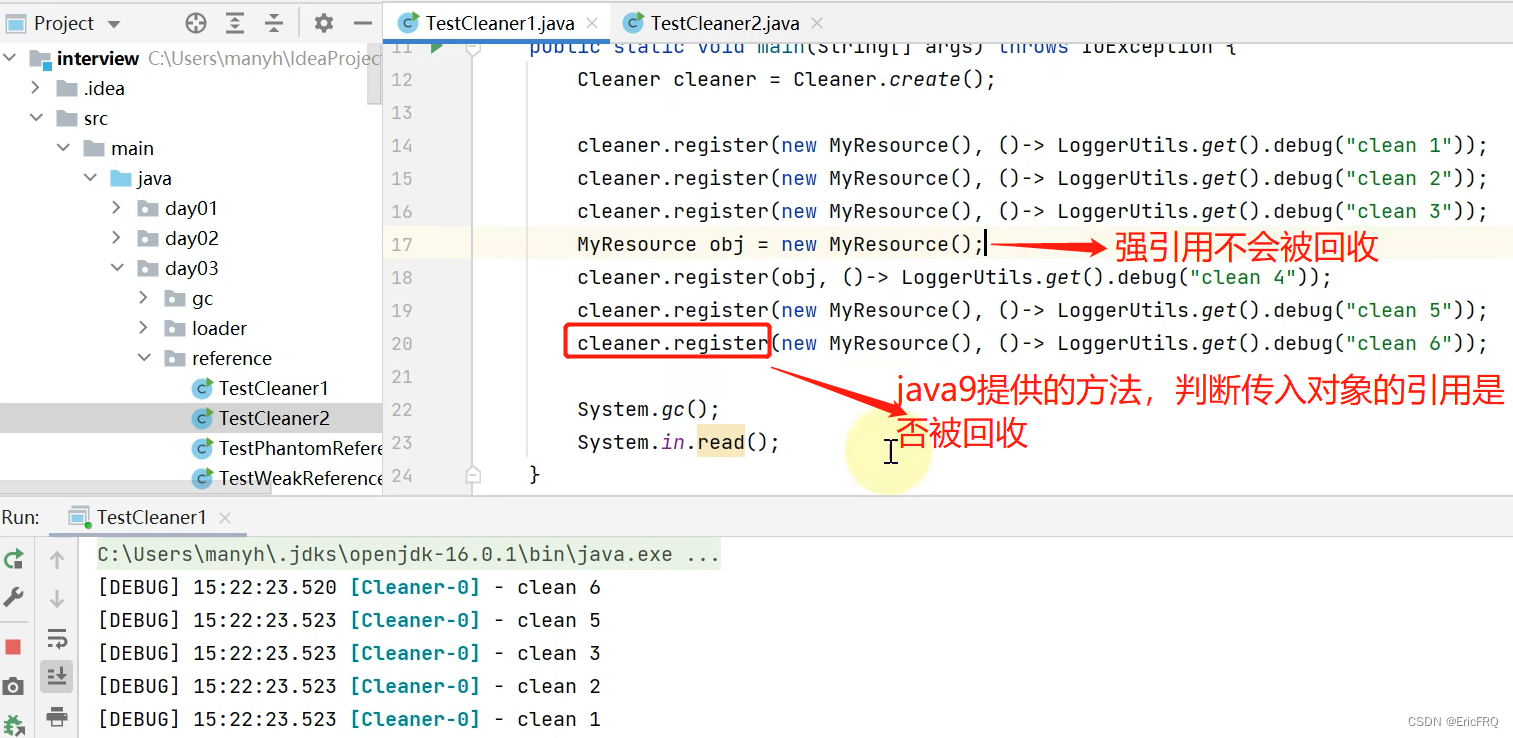The height and width of the screenshot is (738, 1513).
Task: Click the fold end marker at line 24
Action: coord(473,474)
